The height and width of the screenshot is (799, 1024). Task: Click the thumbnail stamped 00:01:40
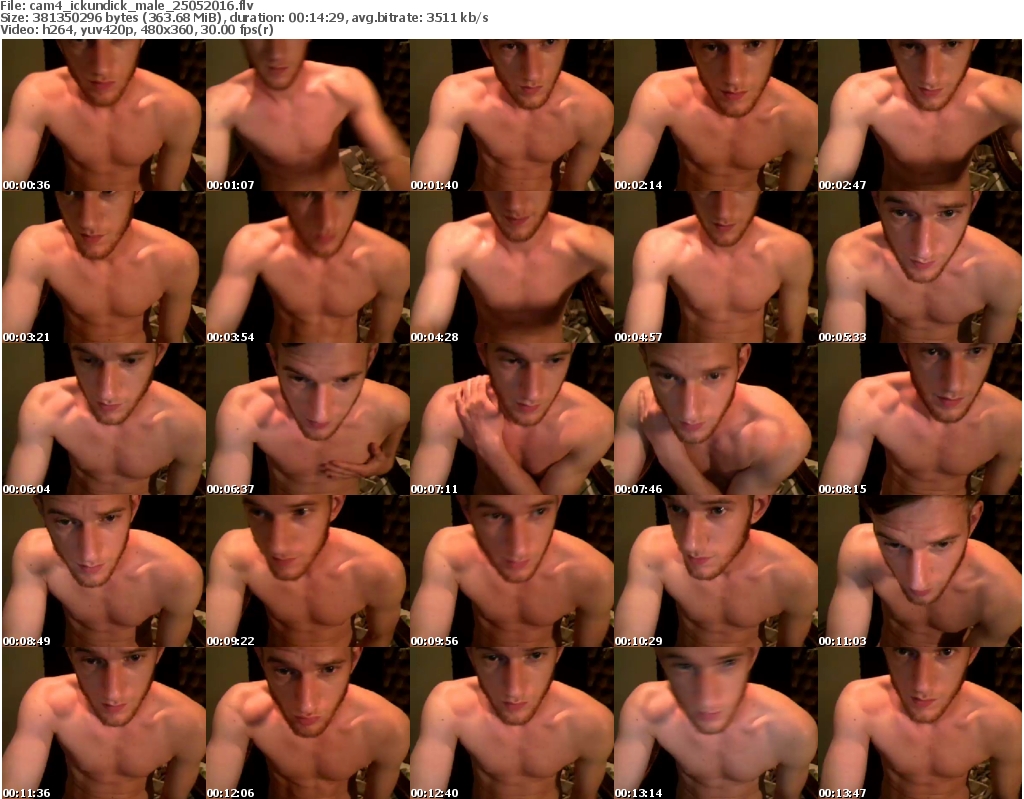point(512,115)
